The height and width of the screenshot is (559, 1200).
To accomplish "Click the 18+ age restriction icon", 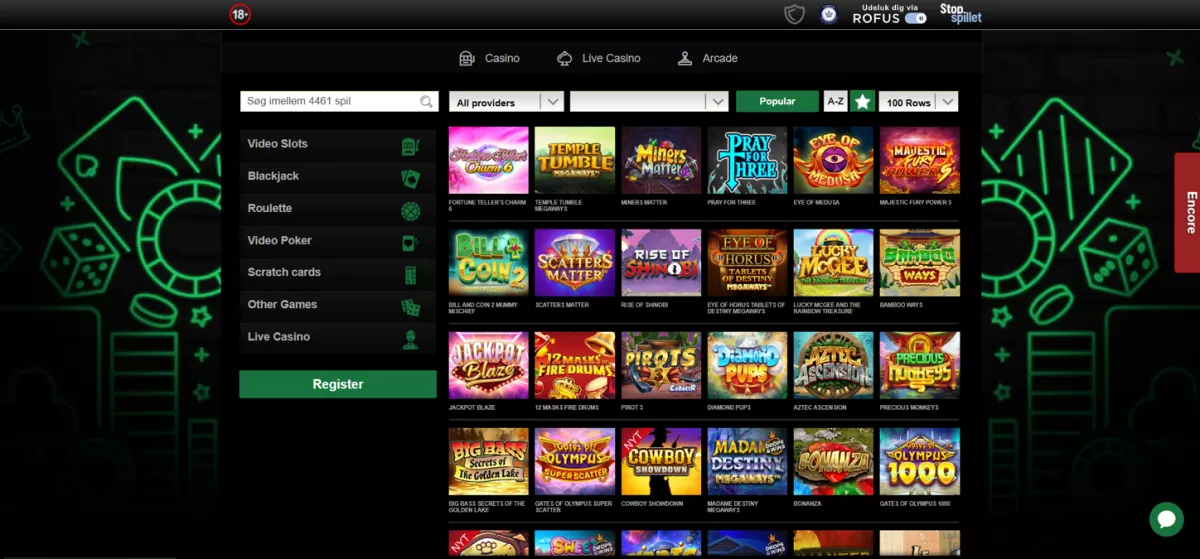I will 240,14.
